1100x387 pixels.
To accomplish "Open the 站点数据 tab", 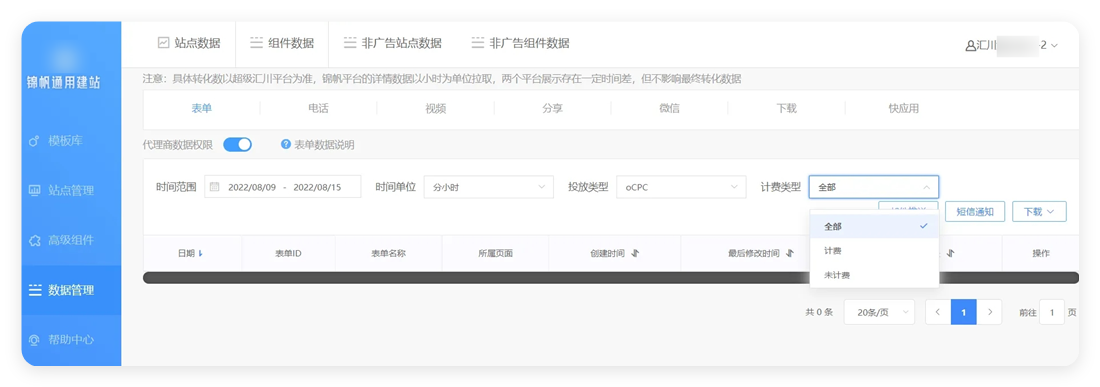I will [x=189, y=43].
